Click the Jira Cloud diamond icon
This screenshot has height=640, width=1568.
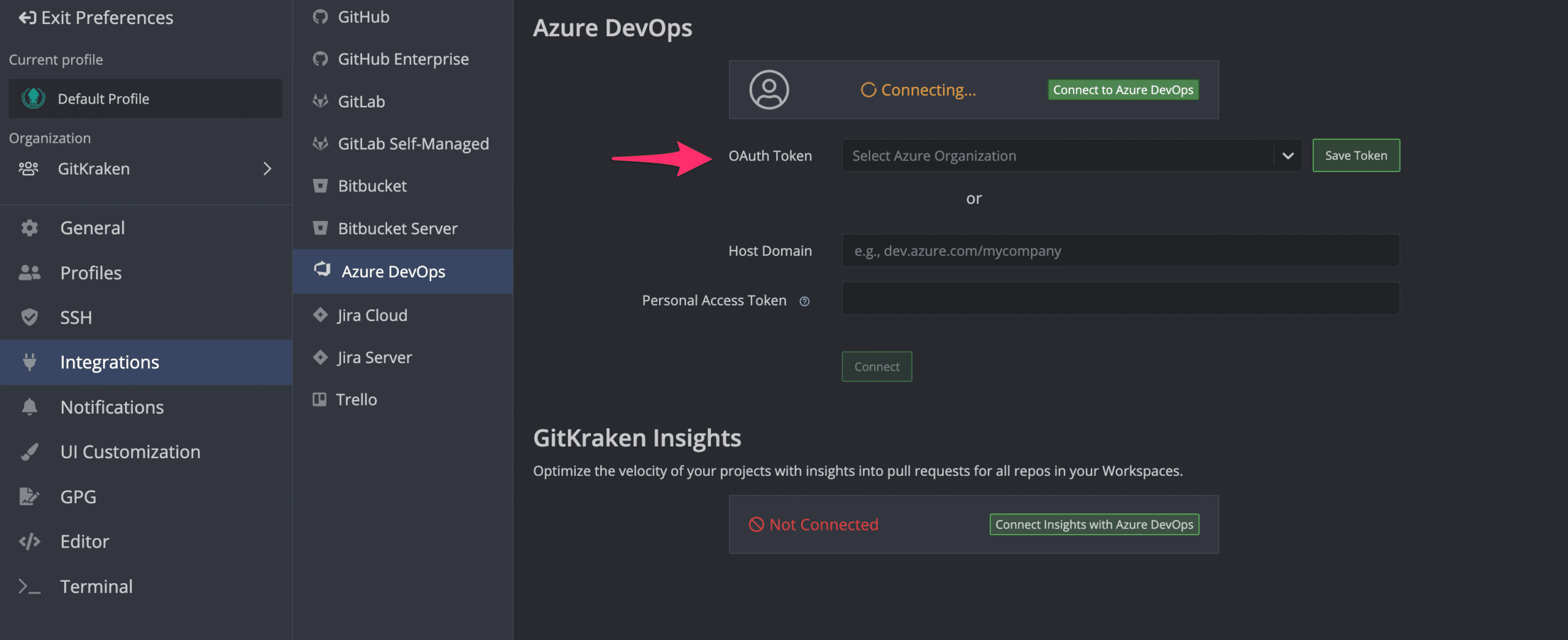[x=320, y=314]
